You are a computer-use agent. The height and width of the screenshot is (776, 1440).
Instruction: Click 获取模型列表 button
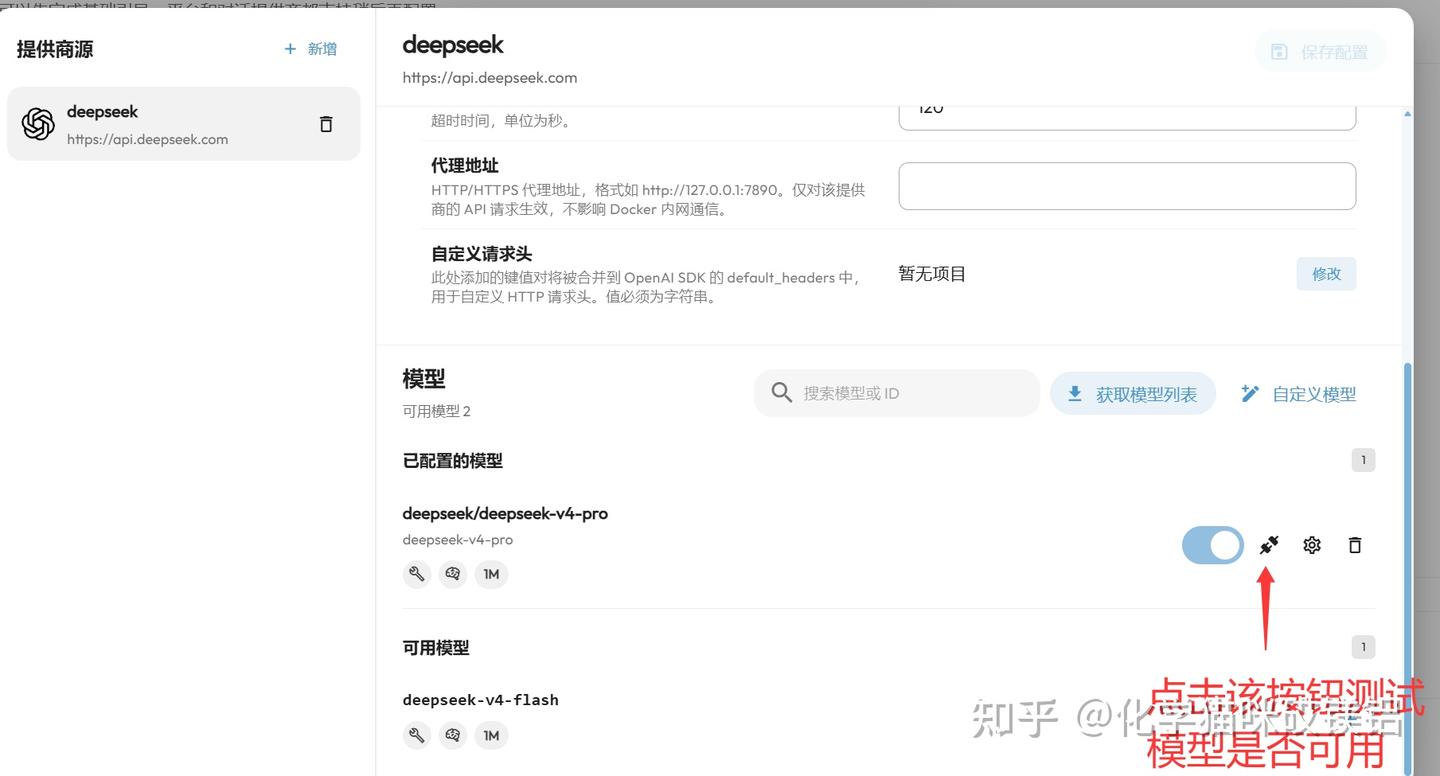(x=1132, y=394)
